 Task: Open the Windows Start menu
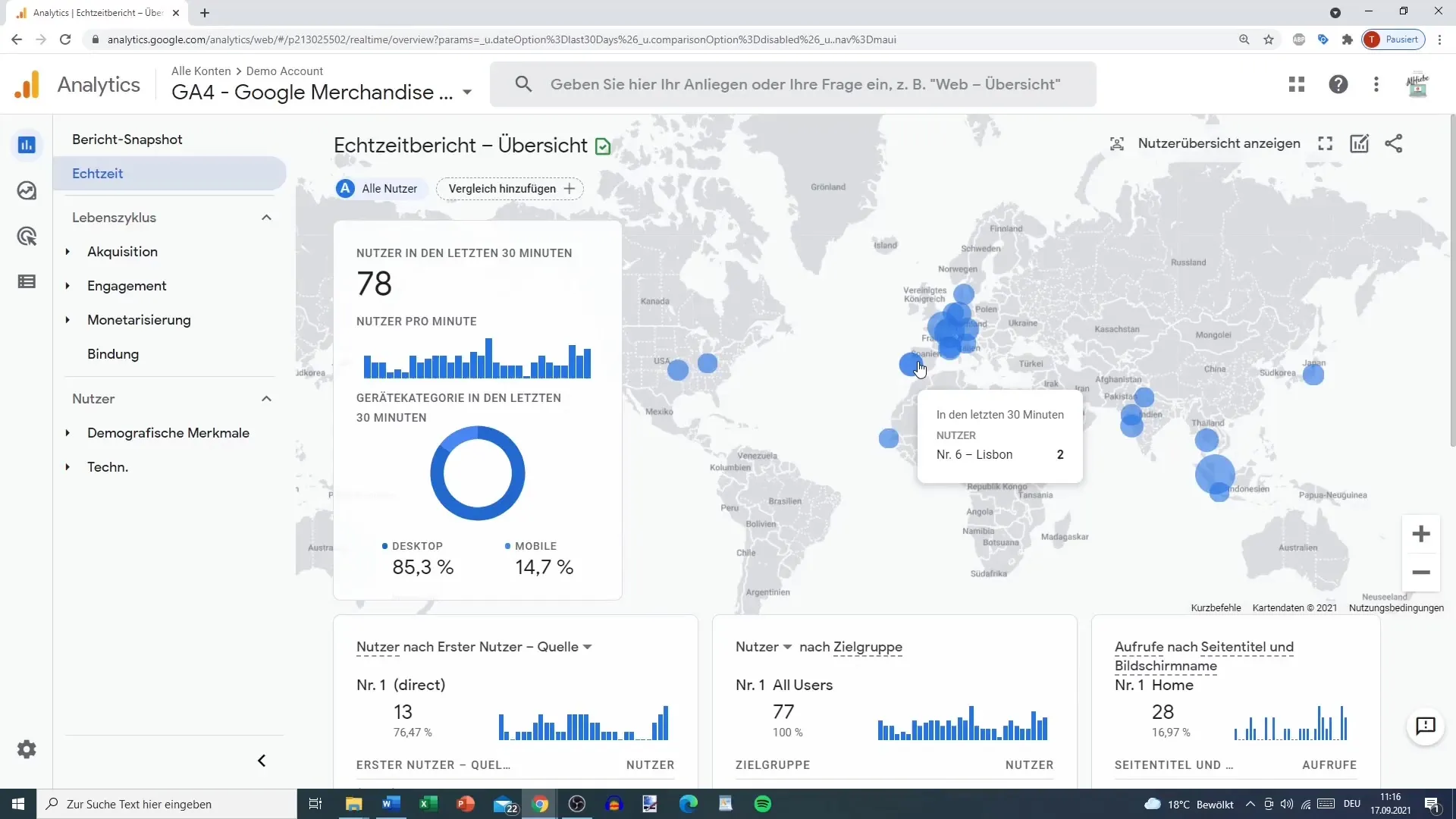click(x=18, y=804)
